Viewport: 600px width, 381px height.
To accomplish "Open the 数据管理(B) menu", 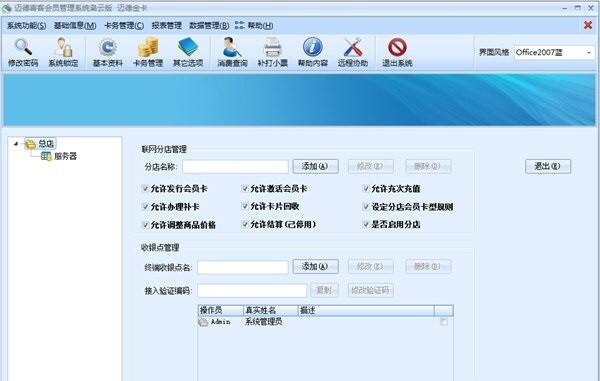I will (x=209, y=26).
